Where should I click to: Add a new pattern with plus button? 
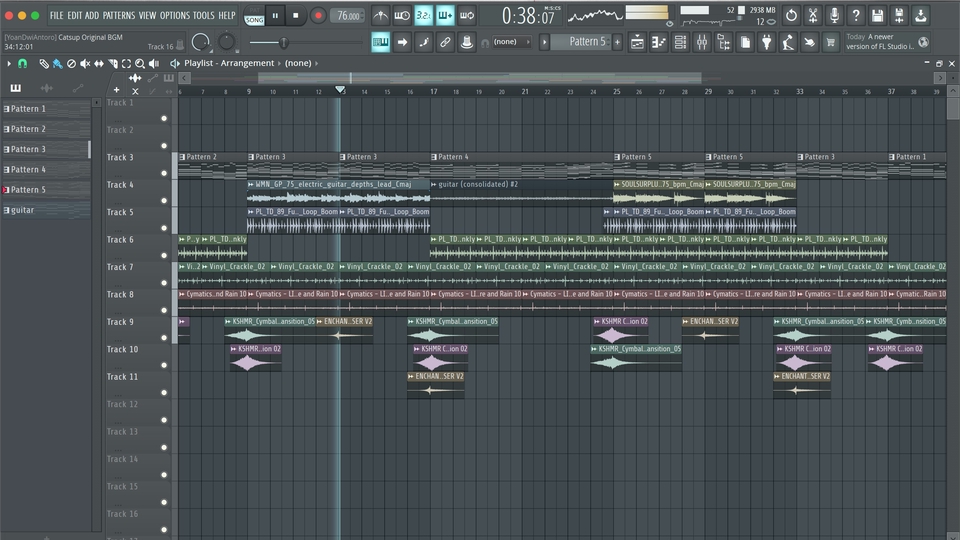point(617,42)
